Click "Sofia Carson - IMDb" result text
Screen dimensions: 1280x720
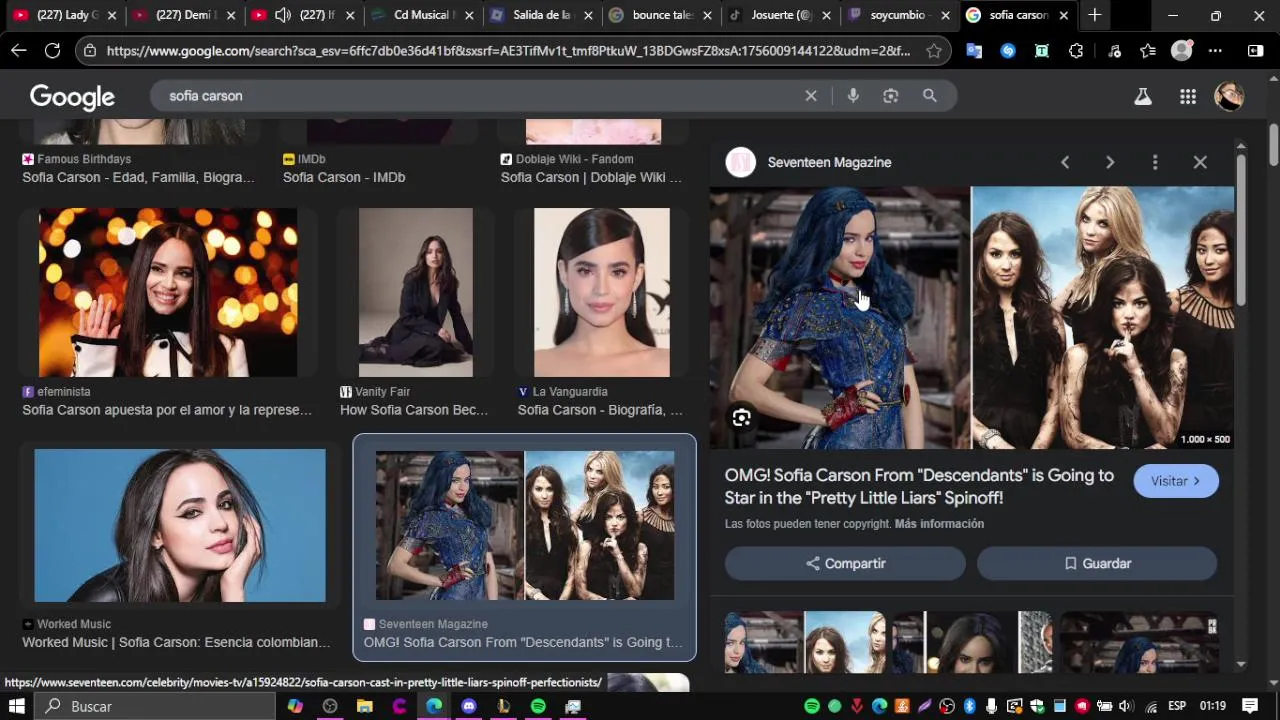[344, 177]
